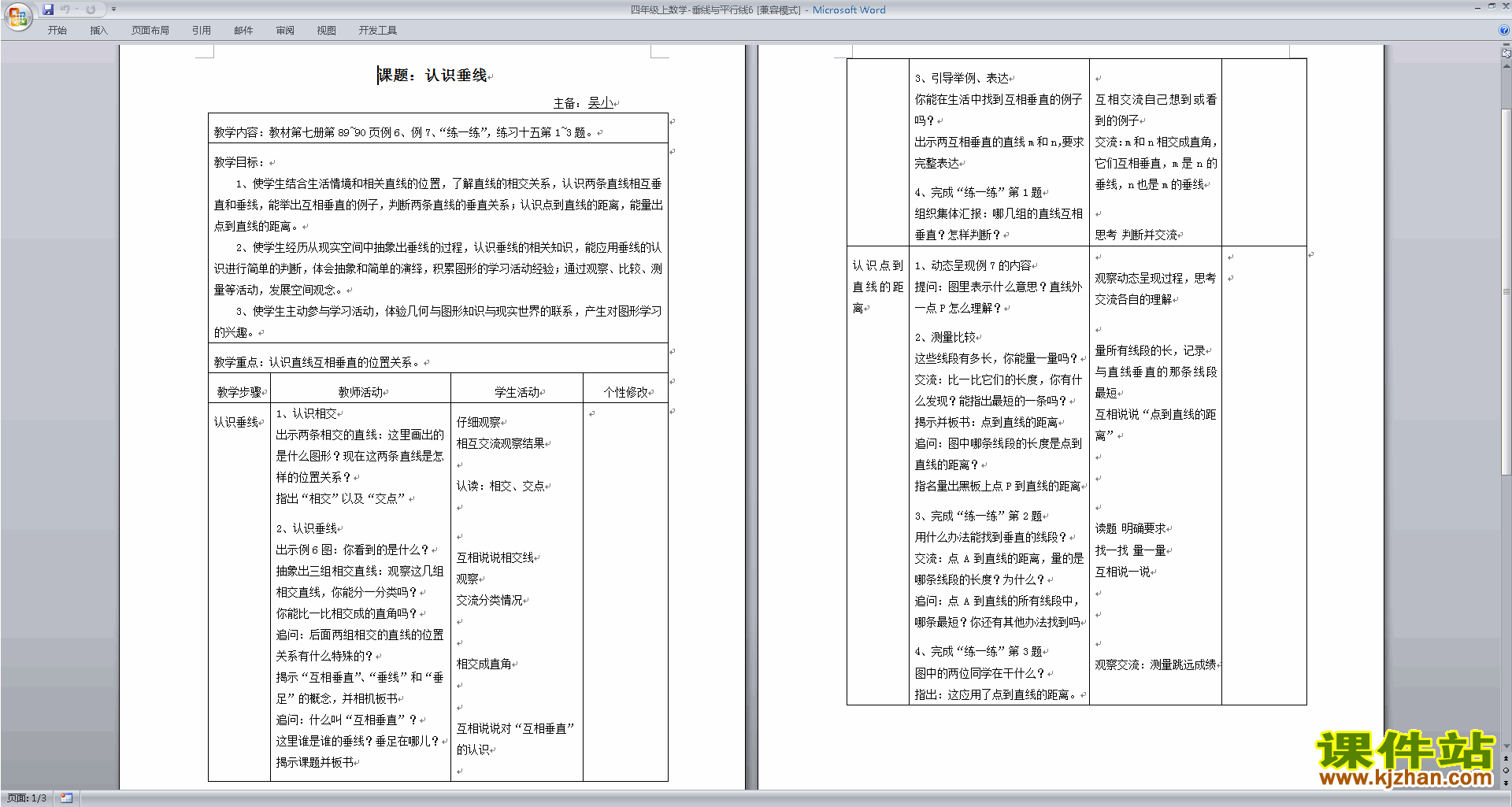Click the line 1、动态呈现例7的内容
This screenshot has height=807, width=1512.
(x=973, y=265)
